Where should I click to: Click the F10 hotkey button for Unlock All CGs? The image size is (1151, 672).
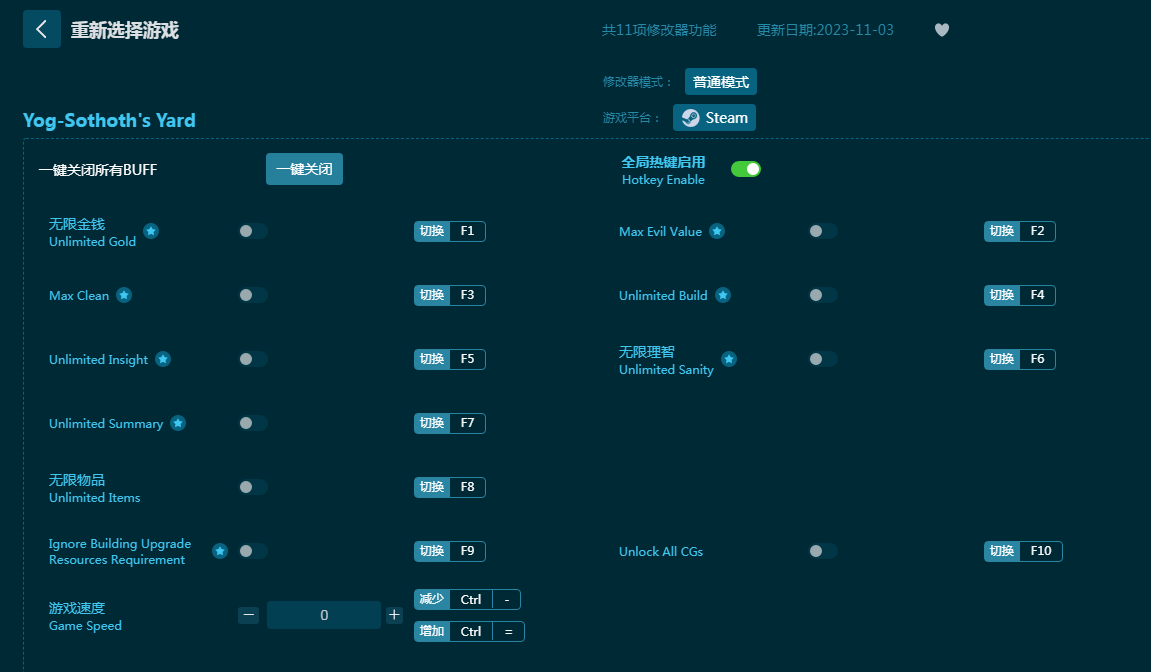pos(1040,551)
